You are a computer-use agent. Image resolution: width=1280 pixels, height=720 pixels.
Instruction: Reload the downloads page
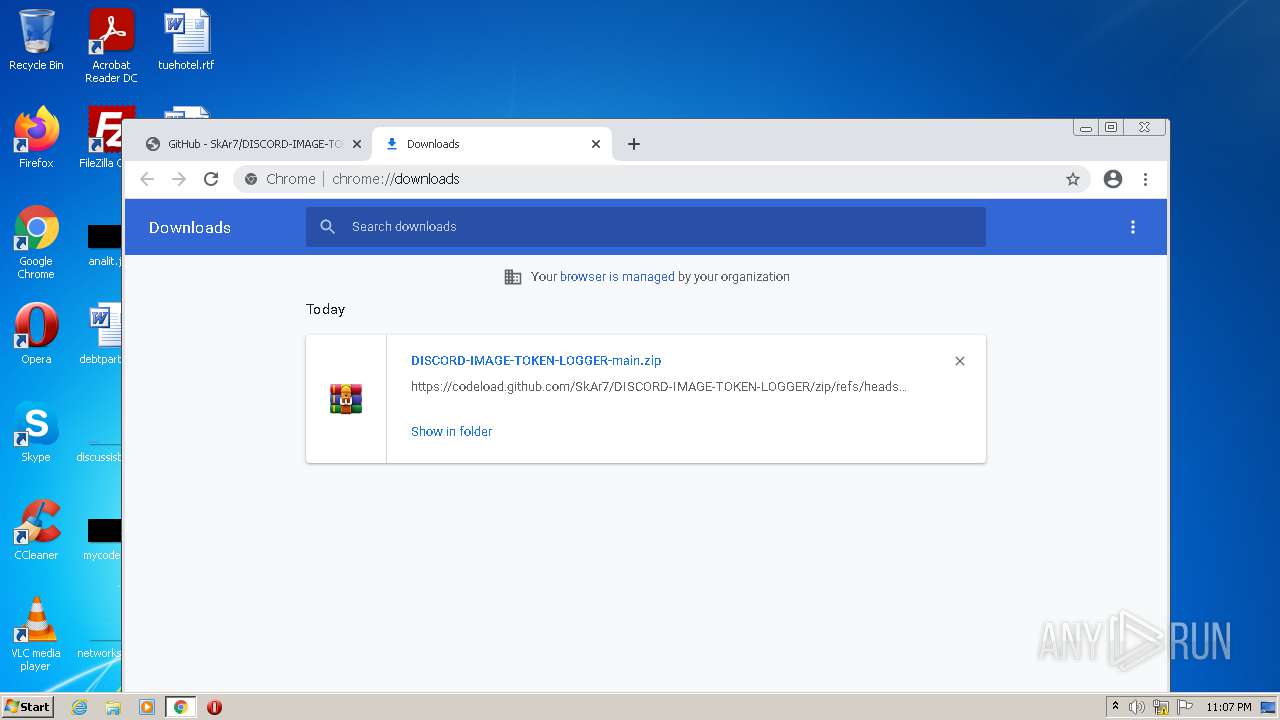211,179
